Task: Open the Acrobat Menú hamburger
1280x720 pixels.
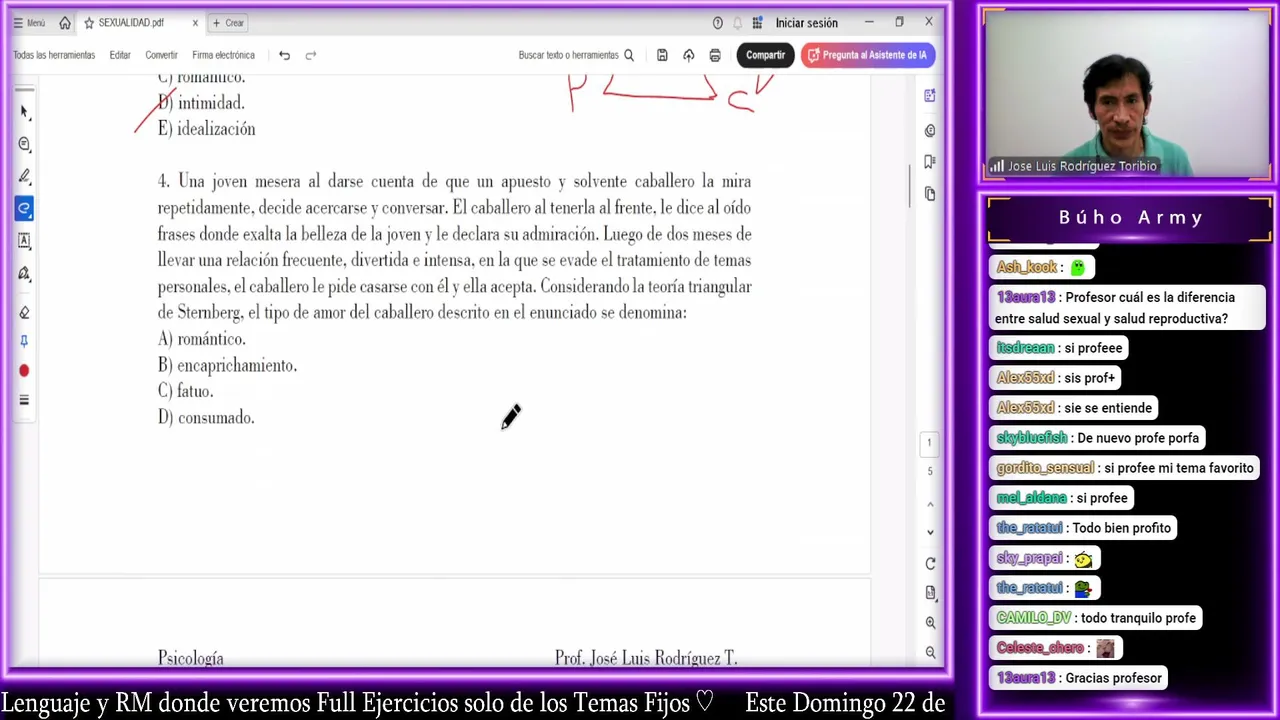Action: click(x=29, y=23)
